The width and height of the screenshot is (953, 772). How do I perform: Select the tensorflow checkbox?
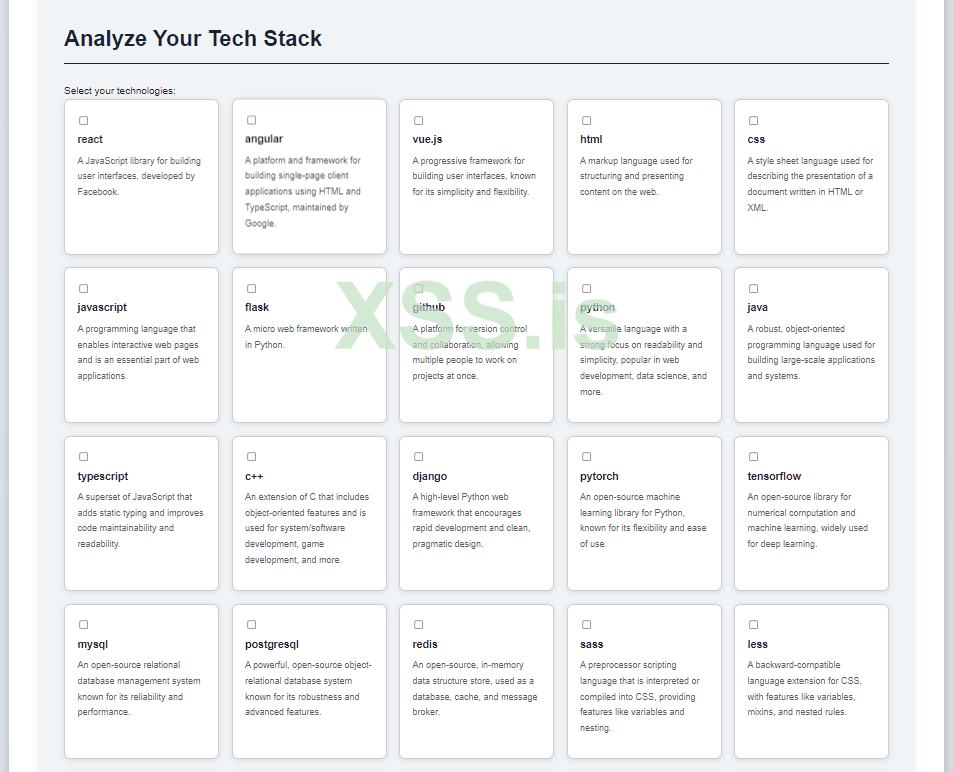(754, 457)
